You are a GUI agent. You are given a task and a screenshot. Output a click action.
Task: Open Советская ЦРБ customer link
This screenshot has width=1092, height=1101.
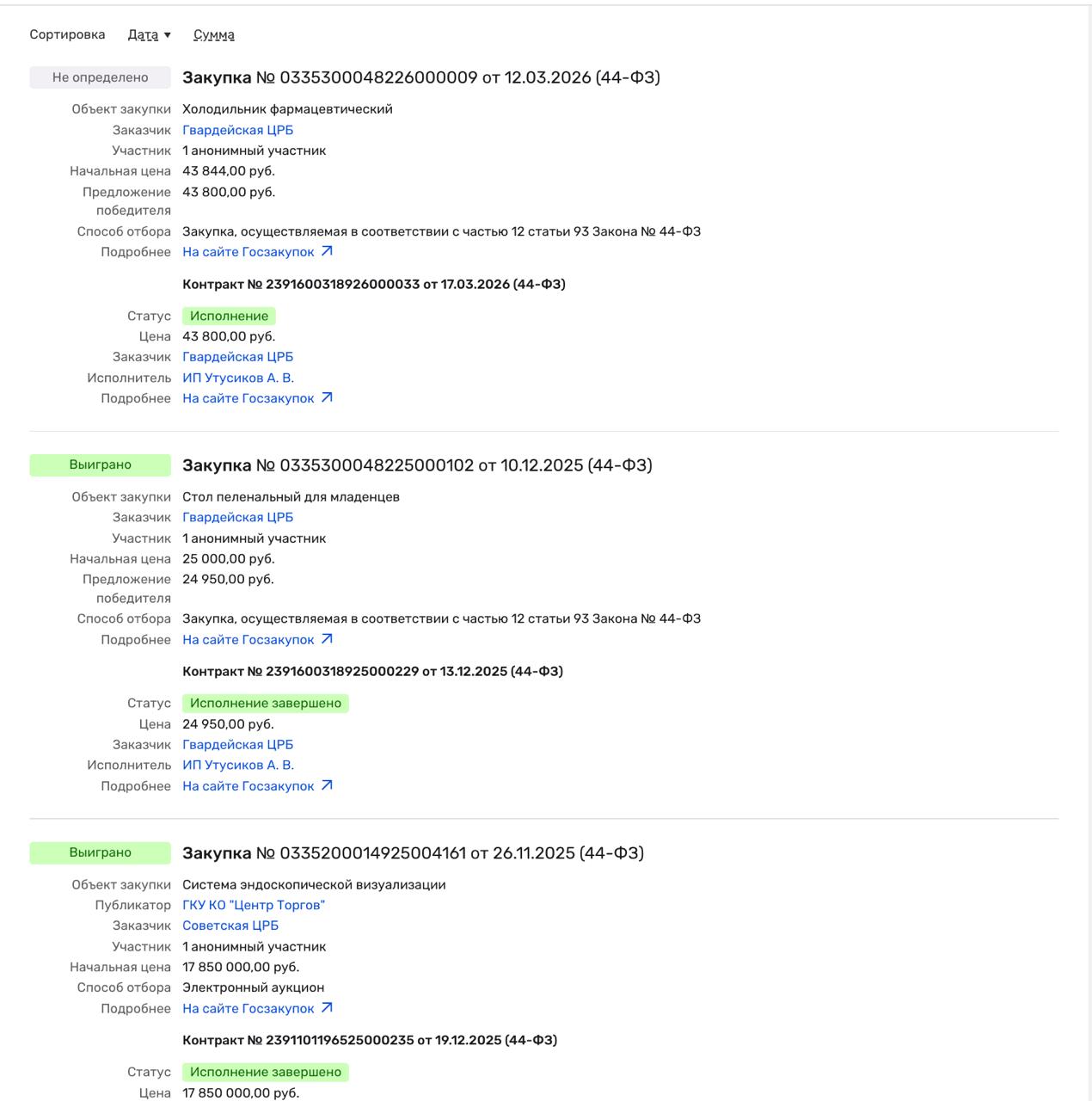tap(230, 926)
